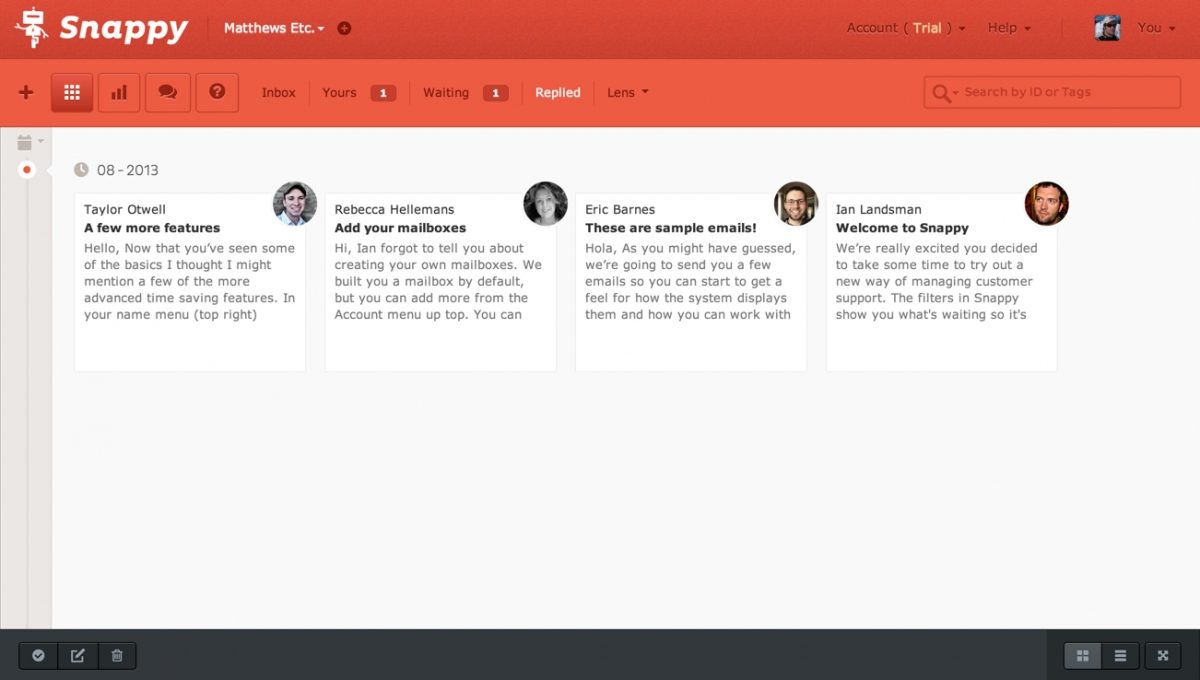Click the calendar icon in the timeline
The width and height of the screenshot is (1200, 680).
pyautogui.click(x=25, y=142)
